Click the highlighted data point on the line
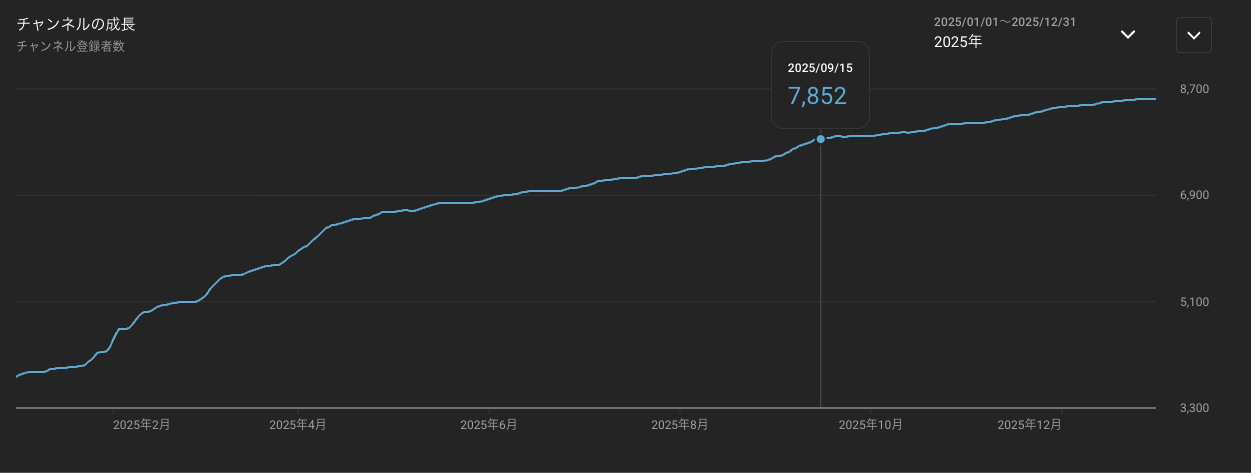 coord(821,139)
